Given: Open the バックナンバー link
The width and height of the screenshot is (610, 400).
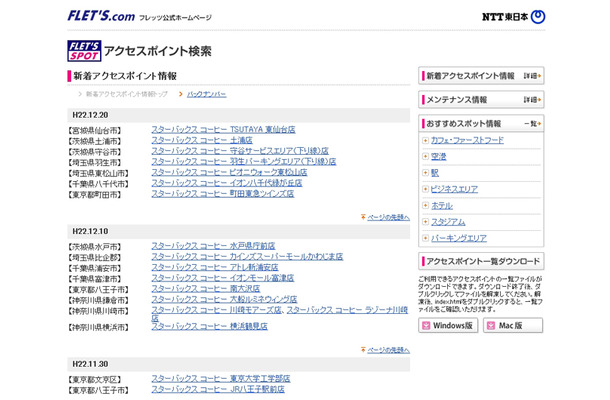Looking at the screenshot, I should [x=207, y=94].
